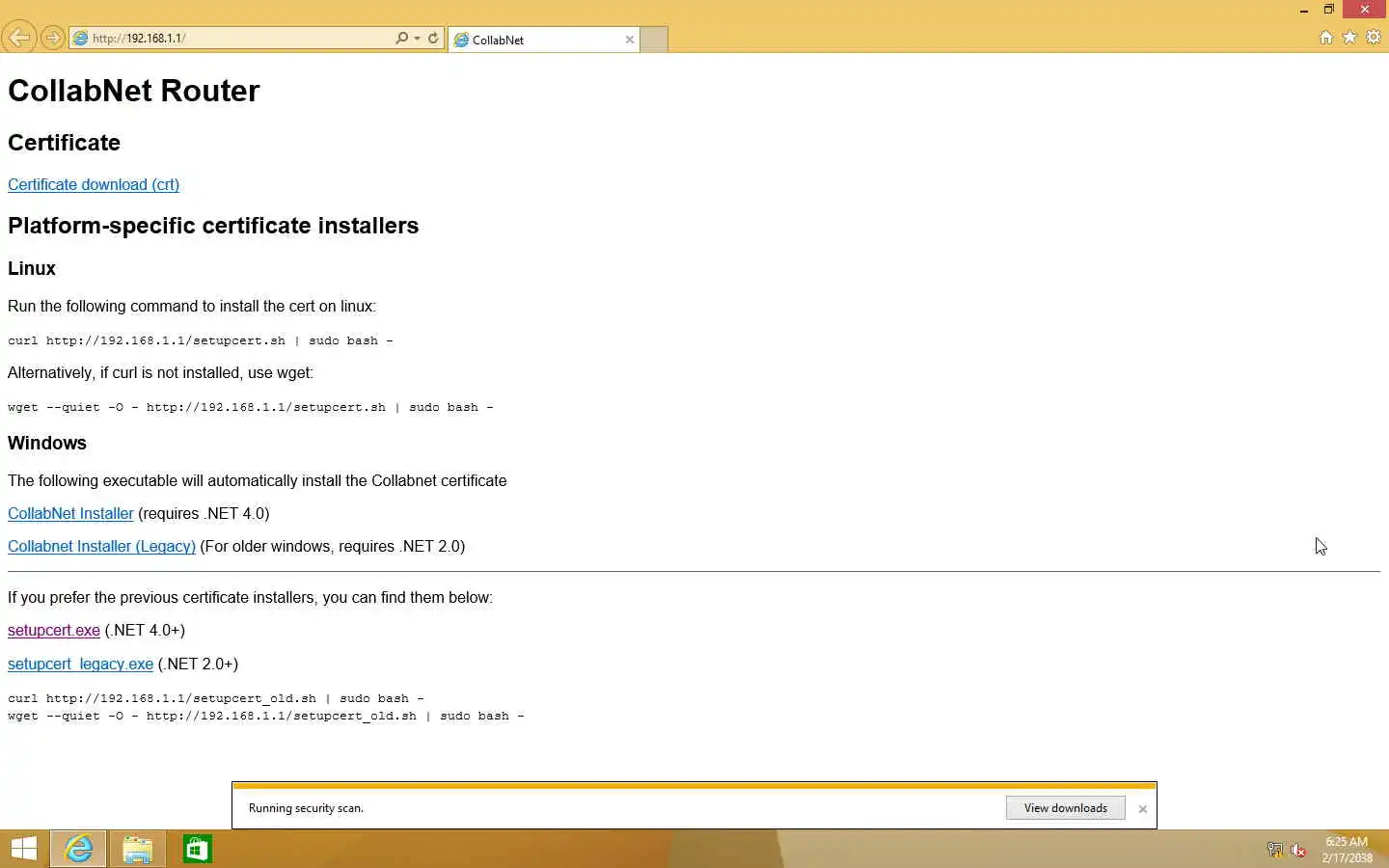
Task: Open the Windows Store taskbar icon
Action: (197, 849)
